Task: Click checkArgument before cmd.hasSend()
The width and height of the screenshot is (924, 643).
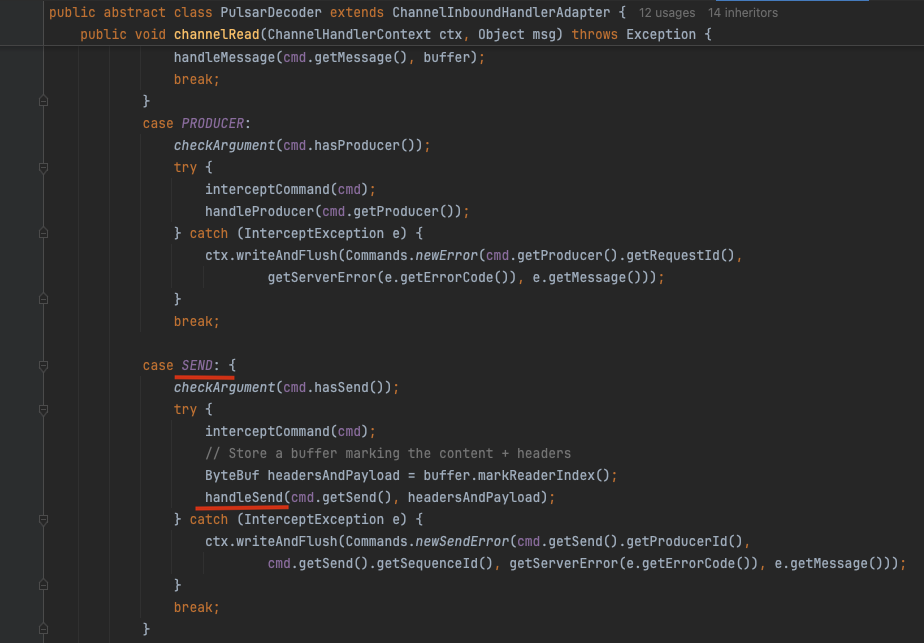Action: [x=224, y=387]
